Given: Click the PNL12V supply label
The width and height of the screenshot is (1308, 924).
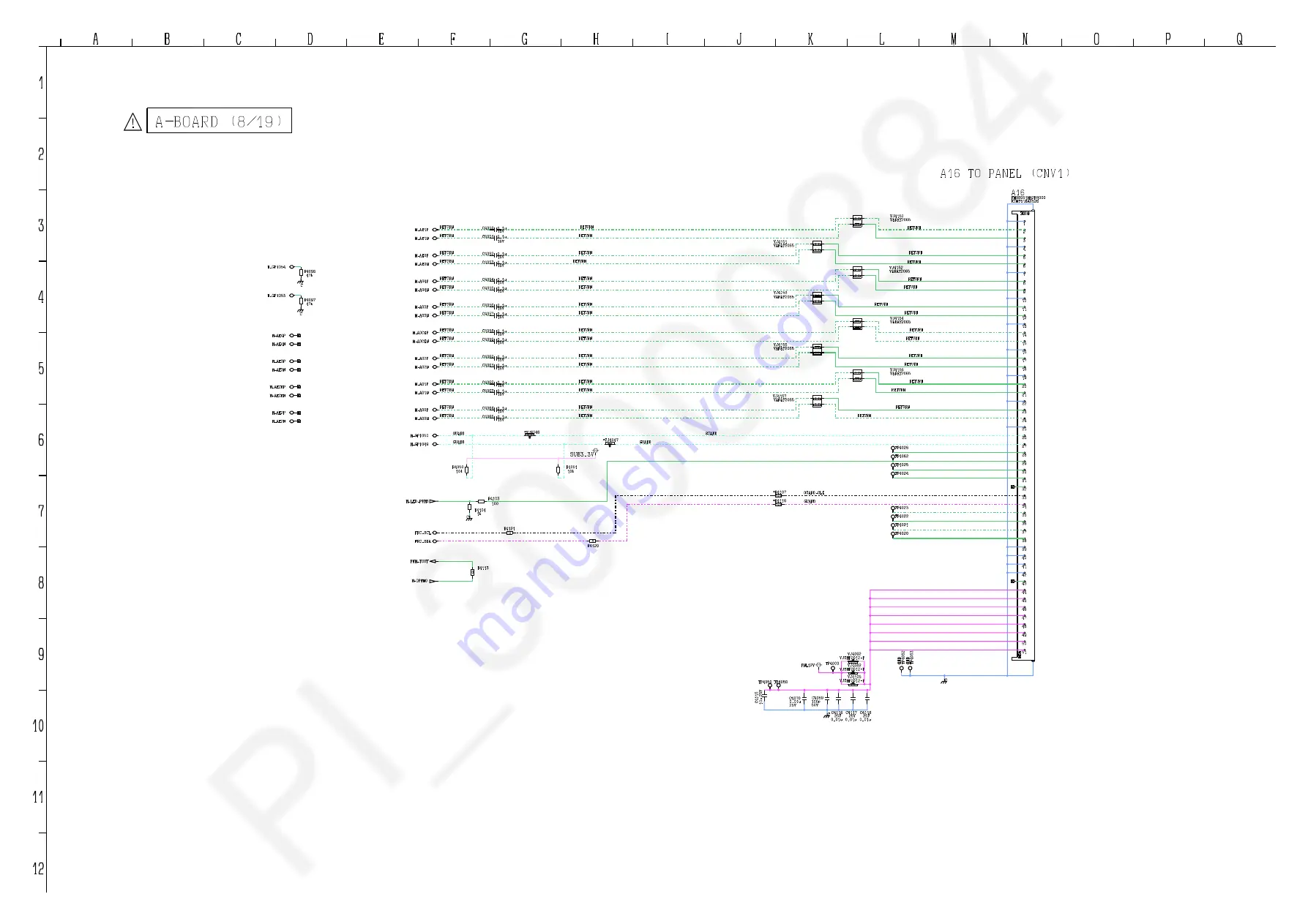Looking at the screenshot, I should point(807,666).
